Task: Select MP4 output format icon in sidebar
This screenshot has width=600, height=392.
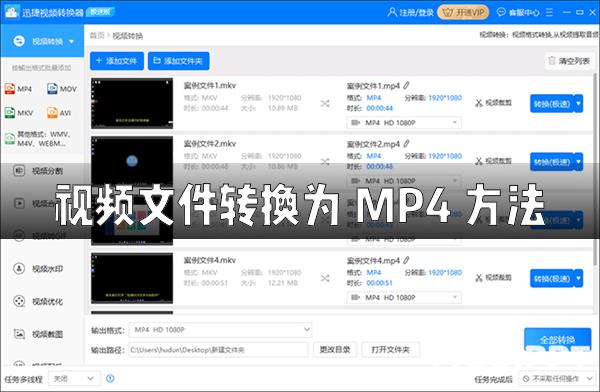Action: point(18,89)
